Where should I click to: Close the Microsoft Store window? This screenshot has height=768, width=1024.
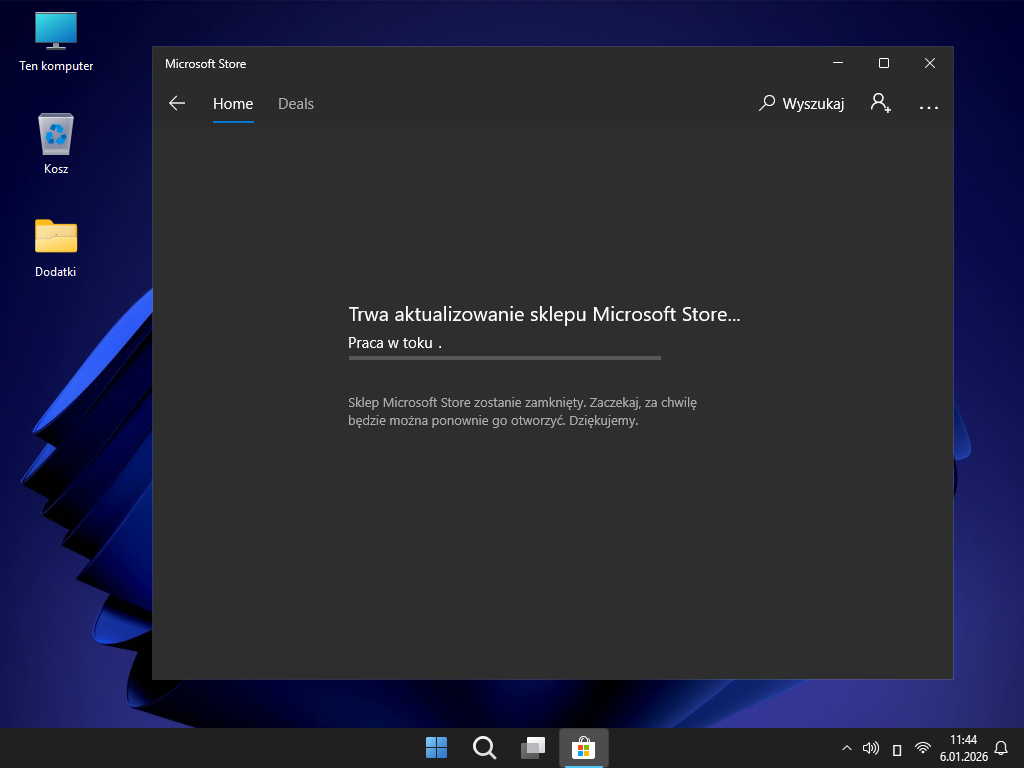(x=930, y=63)
